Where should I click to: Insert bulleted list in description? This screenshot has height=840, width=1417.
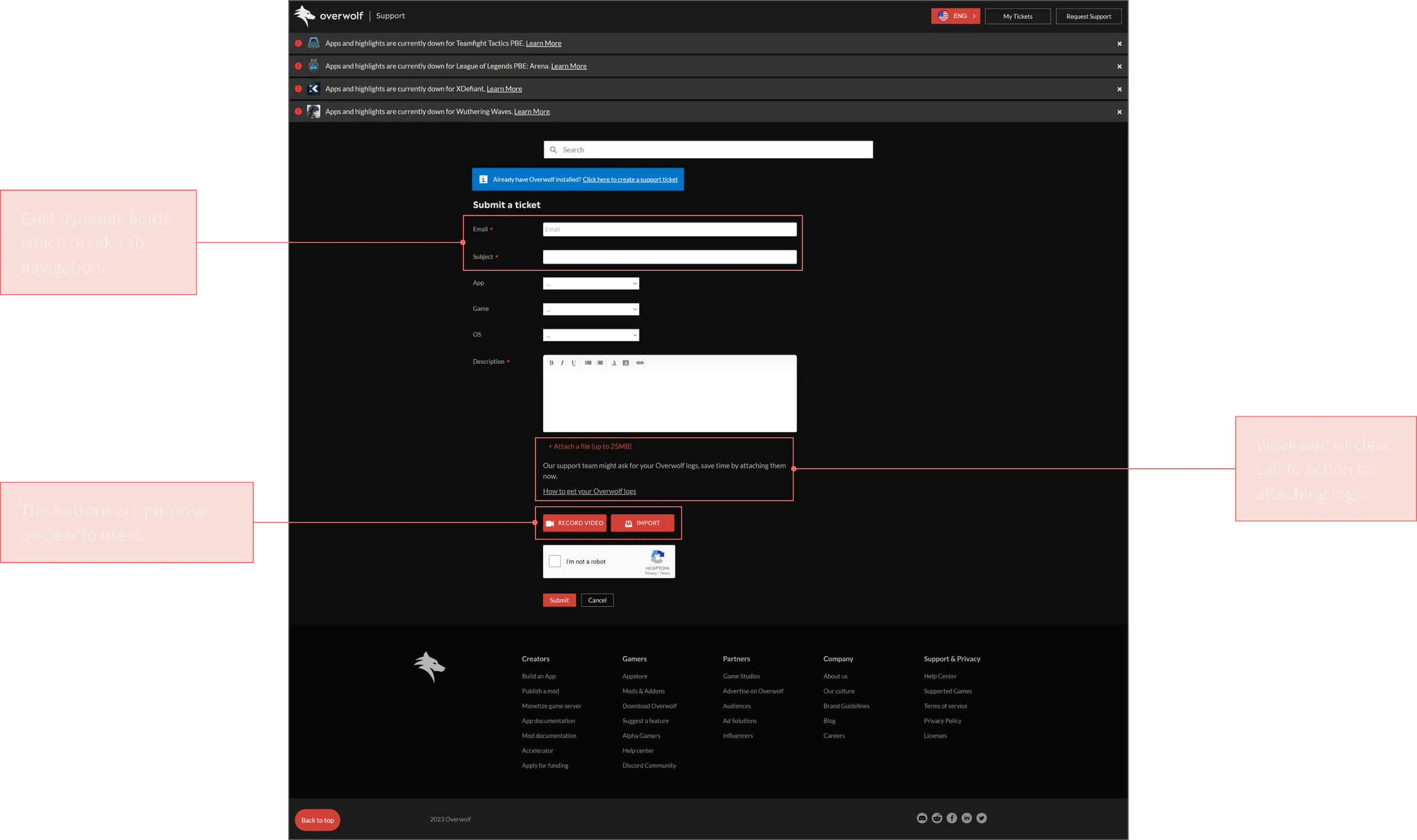(x=588, y=363)
